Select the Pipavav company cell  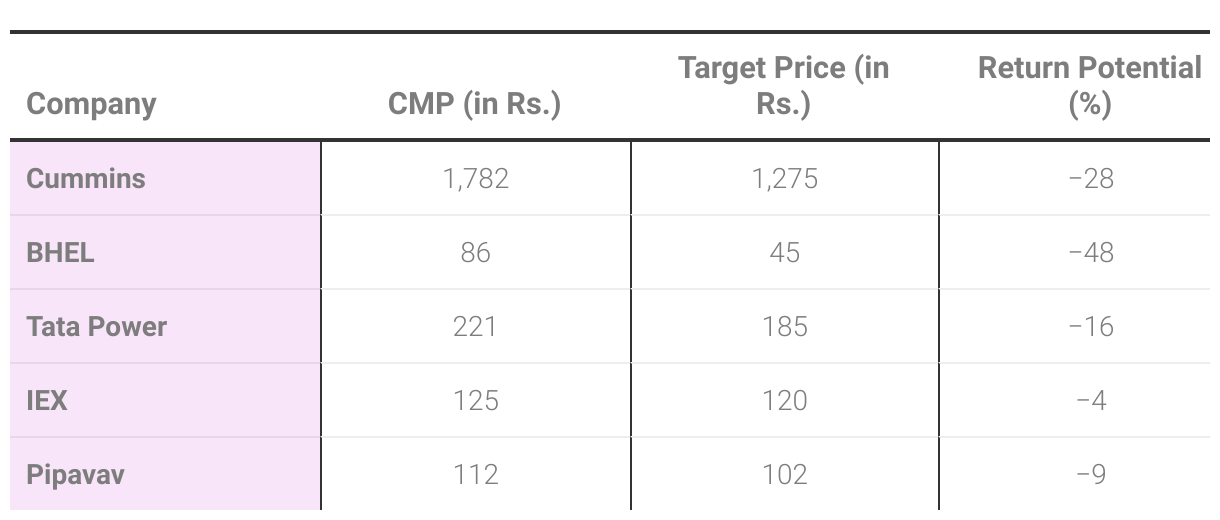click(76, 474)
